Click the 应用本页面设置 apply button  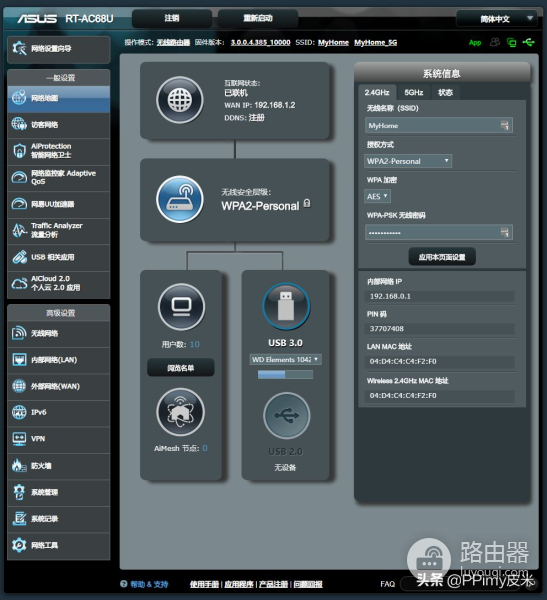coord(442,257)
